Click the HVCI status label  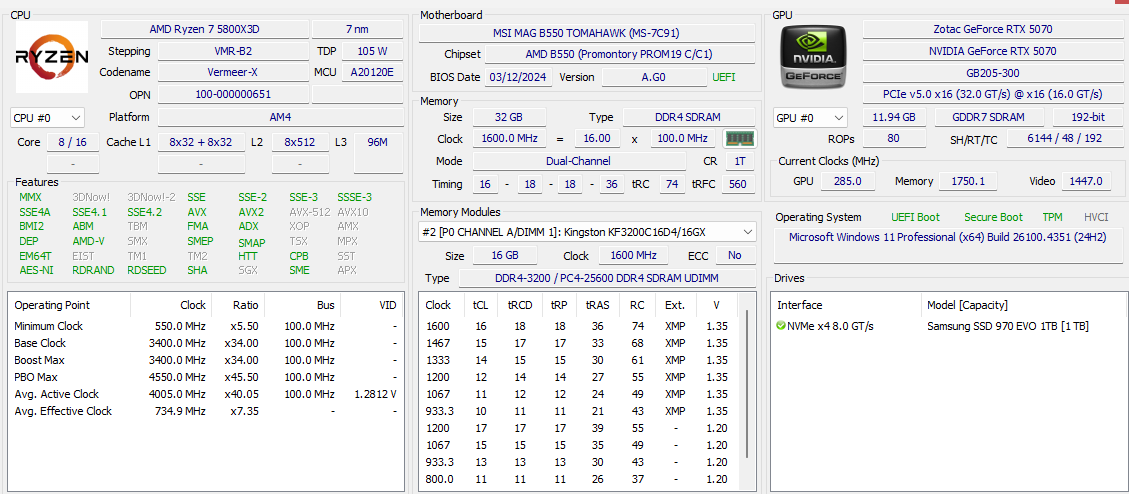click(1097, 217)
